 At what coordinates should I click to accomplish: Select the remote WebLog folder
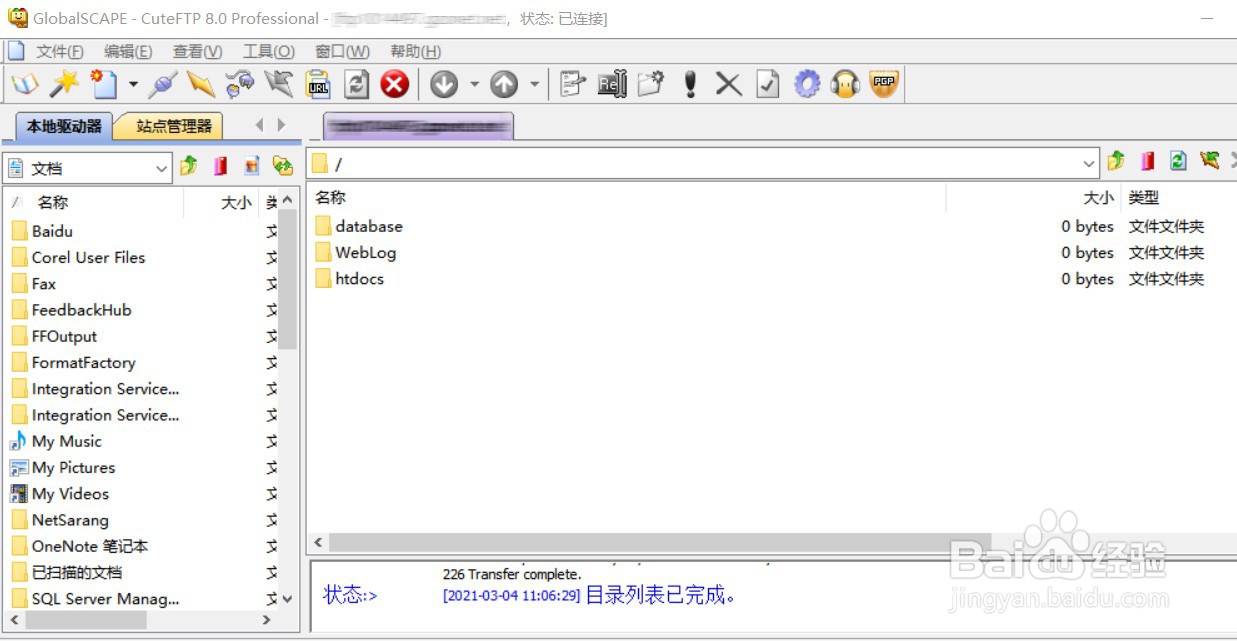pos(355,252)
